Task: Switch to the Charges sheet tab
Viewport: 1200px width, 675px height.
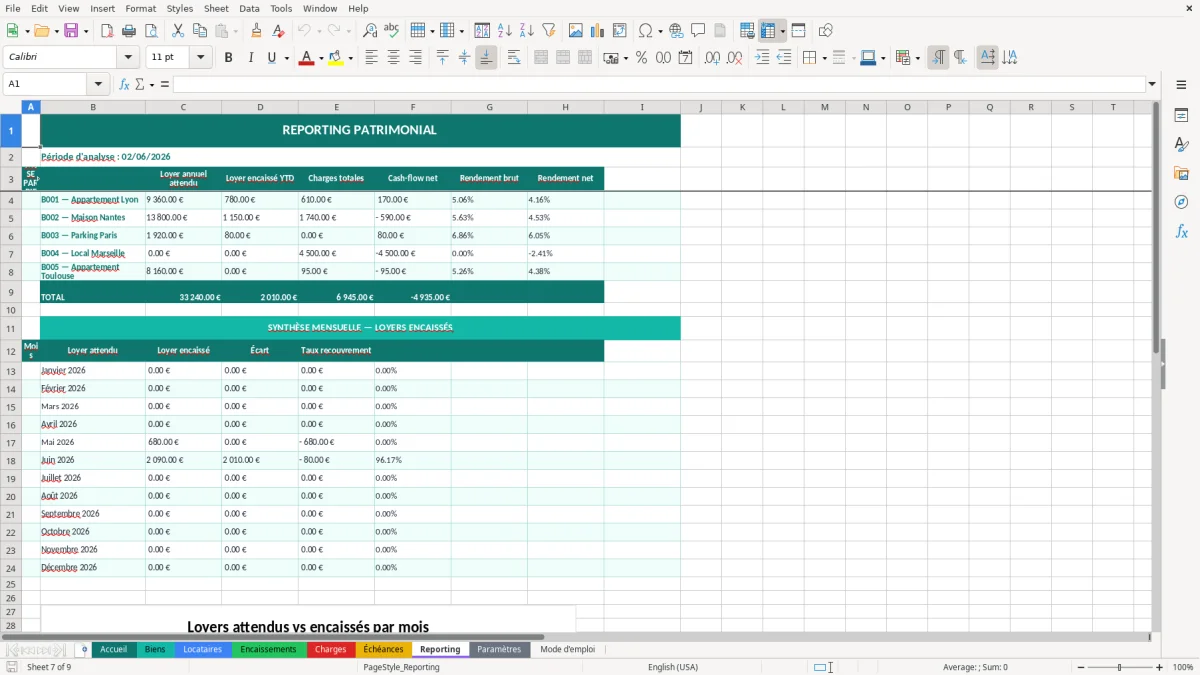Action: click(330, 649)
